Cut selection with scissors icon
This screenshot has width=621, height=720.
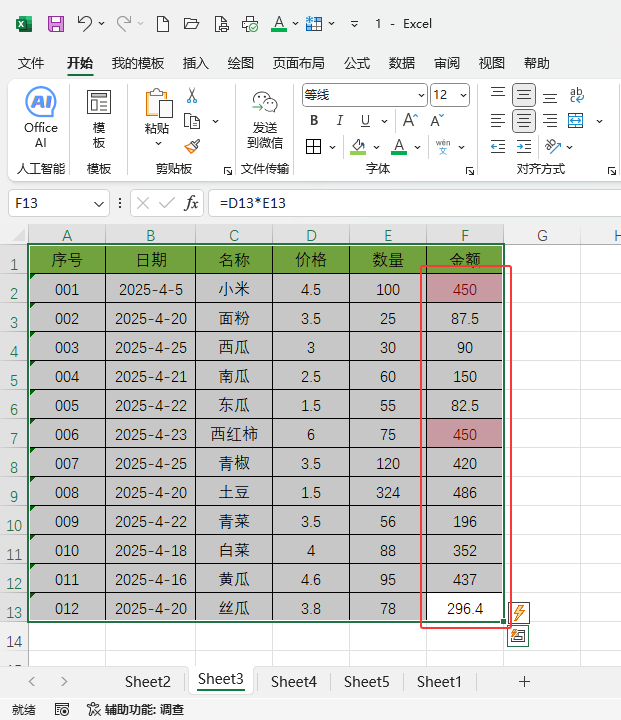point(192,96)
